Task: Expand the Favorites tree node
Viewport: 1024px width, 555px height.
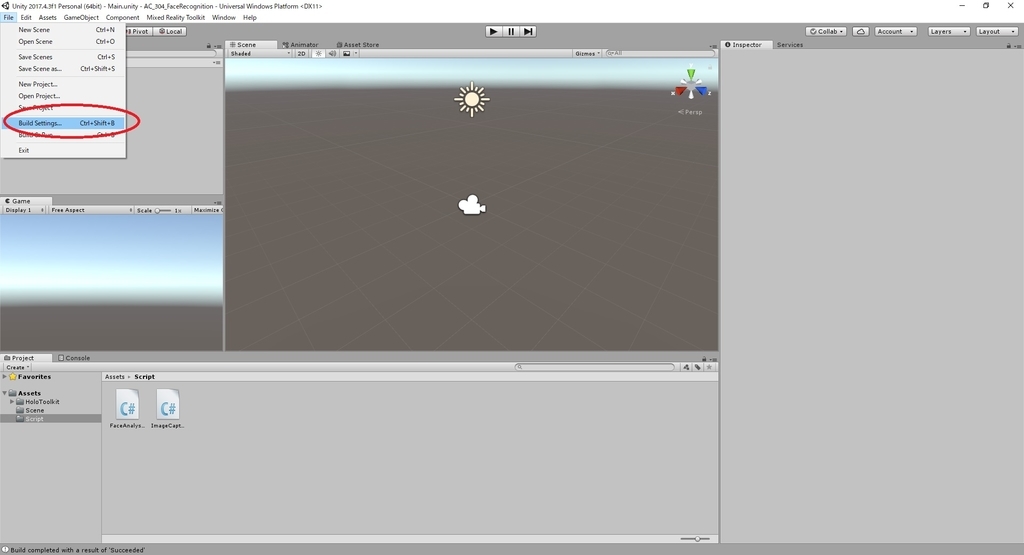Action: click(x=5, y=377)
